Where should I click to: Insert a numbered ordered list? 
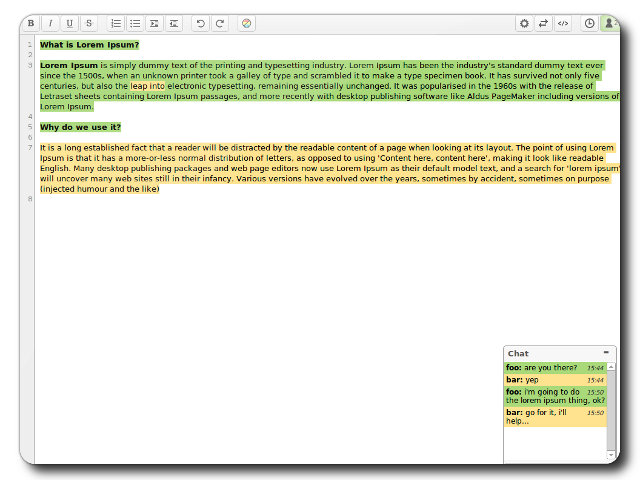pyautogui.click(x=116, y=23)
